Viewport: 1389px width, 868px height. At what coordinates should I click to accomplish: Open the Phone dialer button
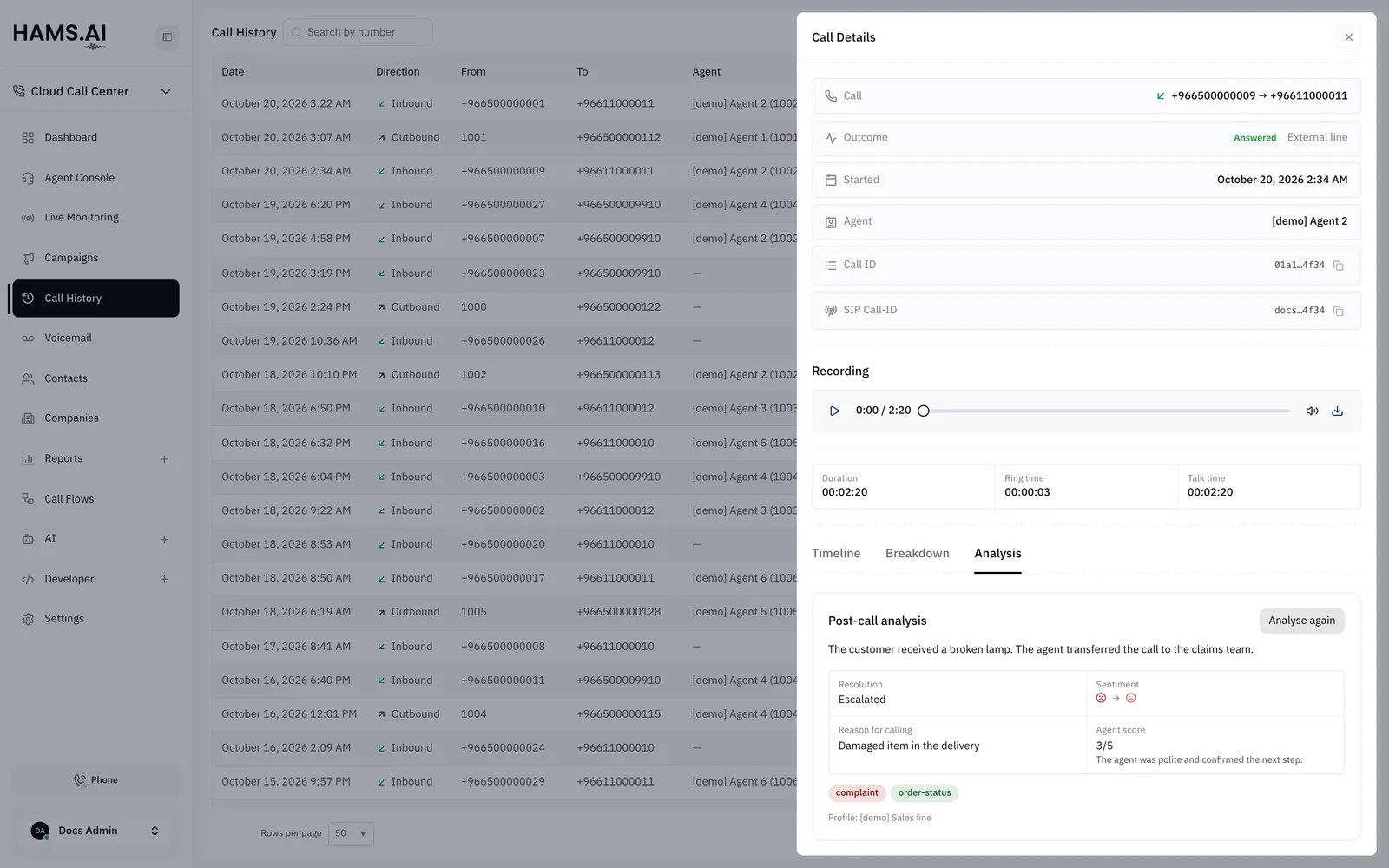[x=95, y=780]
